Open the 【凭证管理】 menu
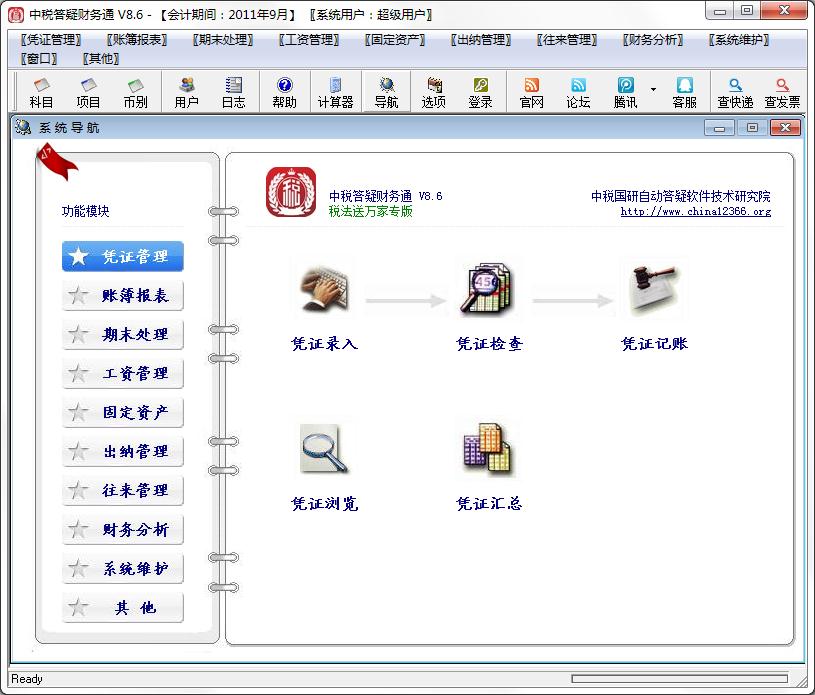This screenshot has width=815, height=695. [x=50, y=40]
